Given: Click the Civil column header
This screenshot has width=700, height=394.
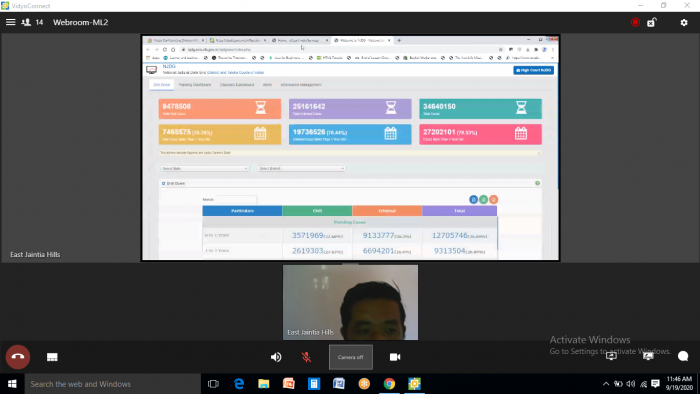Looking at the screenshot, I should 317,211.
